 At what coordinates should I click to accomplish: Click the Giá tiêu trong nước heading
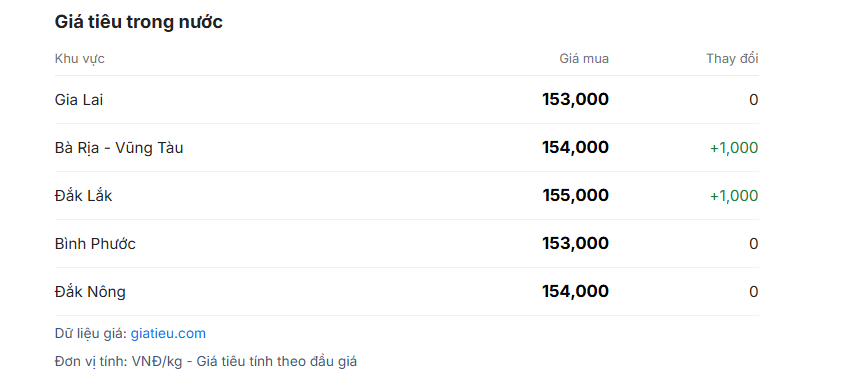139,22
